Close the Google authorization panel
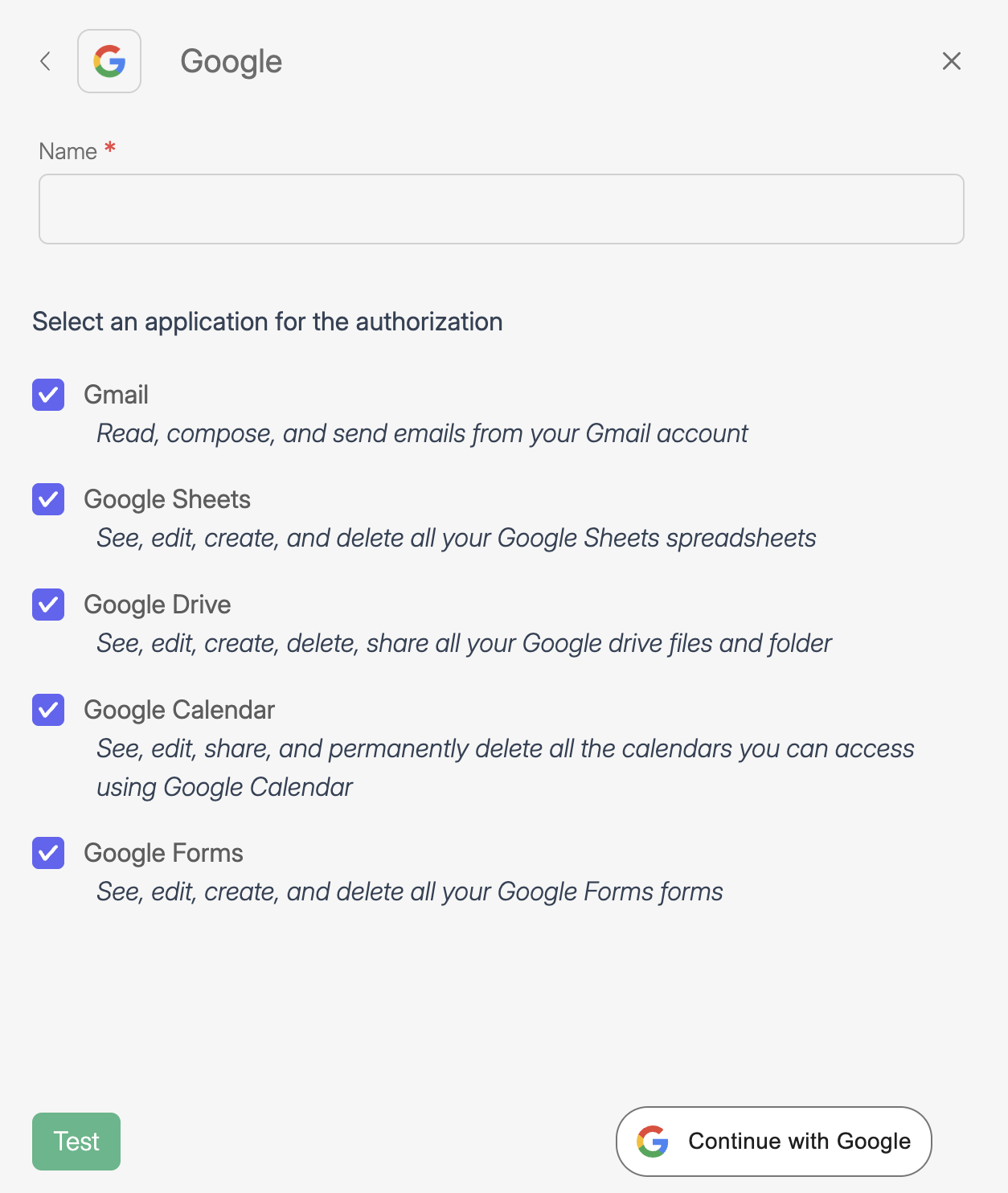1008x1193 pixels. tap(952, 61)
